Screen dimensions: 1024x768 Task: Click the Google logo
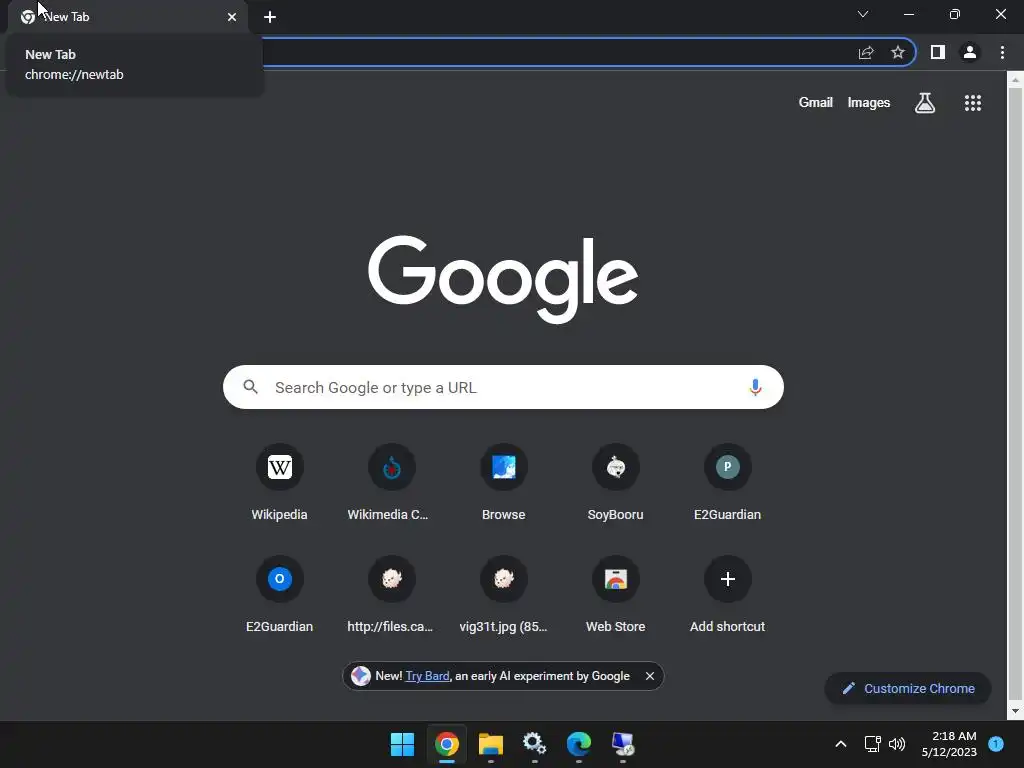point(503,280)
